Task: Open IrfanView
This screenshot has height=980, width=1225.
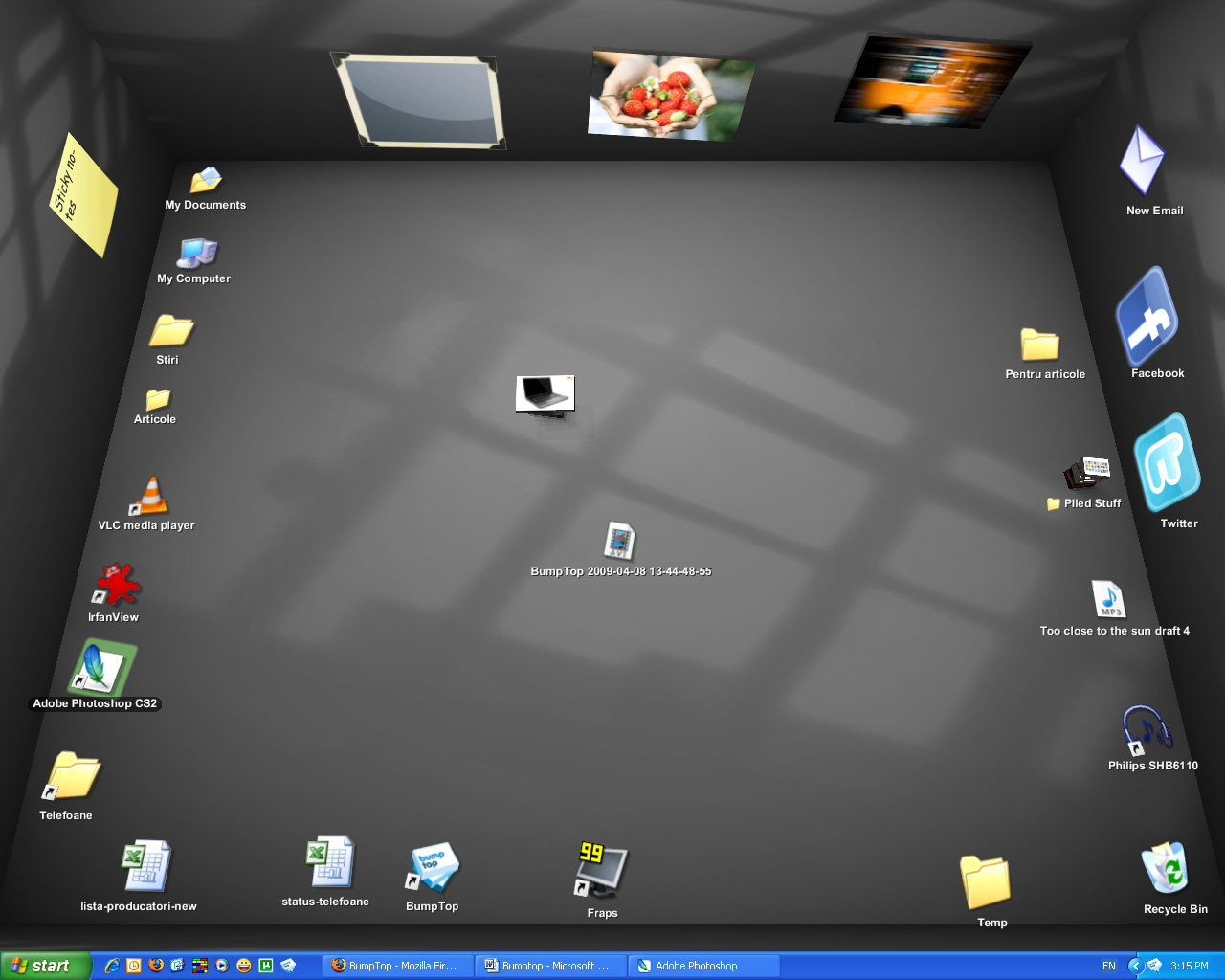Action: click(x=114, y=584)
